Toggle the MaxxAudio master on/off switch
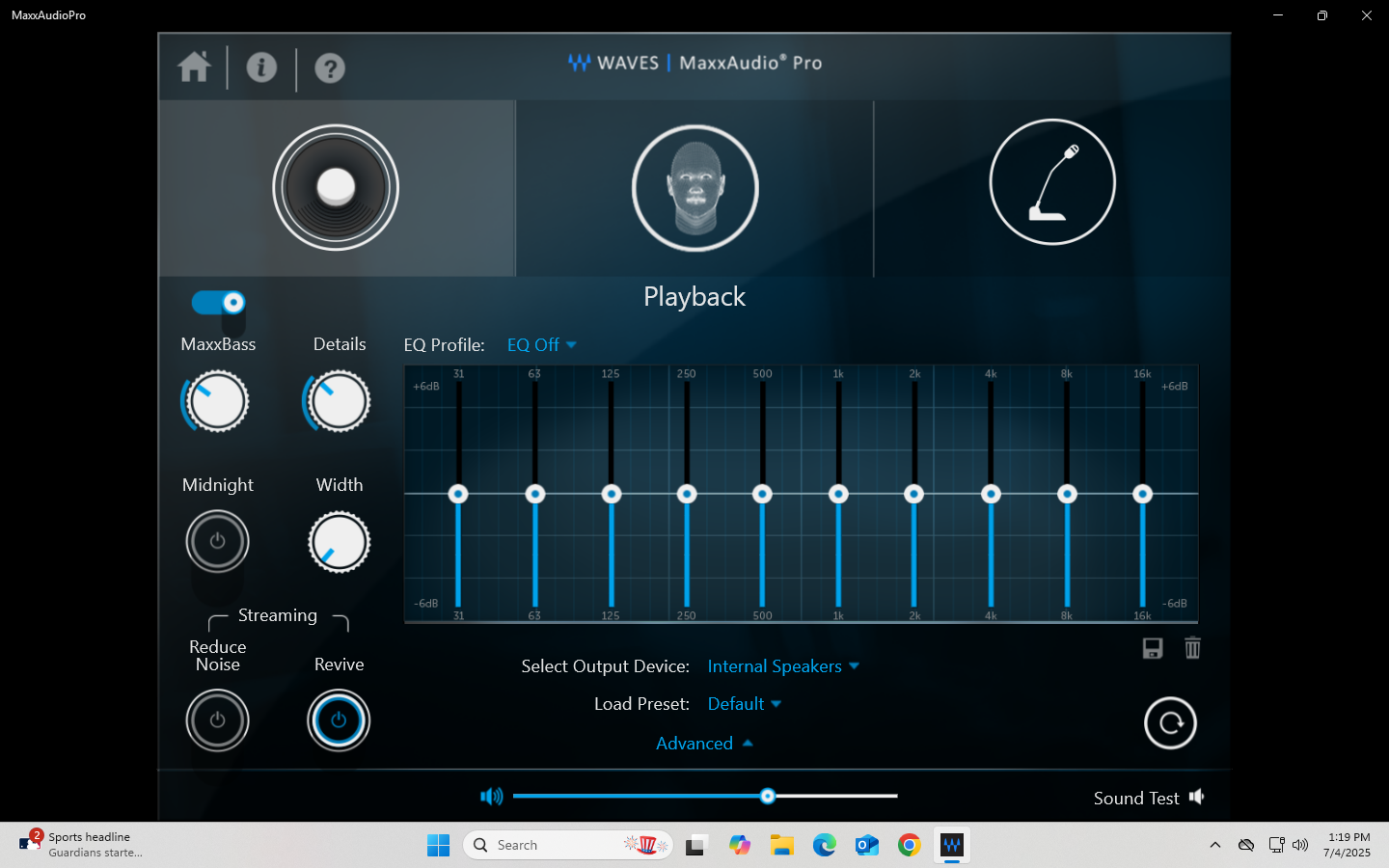1389x868 pixels. click(219, 303)
